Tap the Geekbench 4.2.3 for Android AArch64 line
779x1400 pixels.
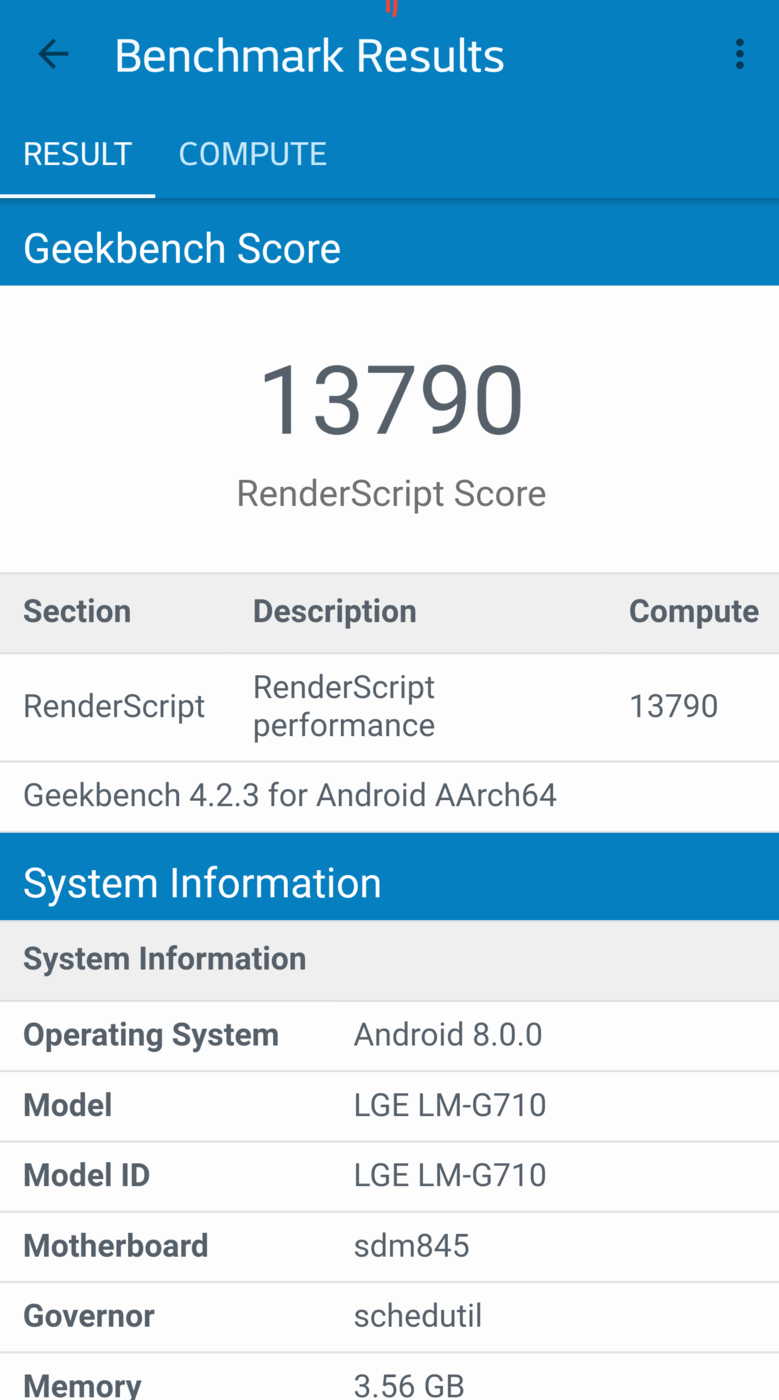(290, 795)
